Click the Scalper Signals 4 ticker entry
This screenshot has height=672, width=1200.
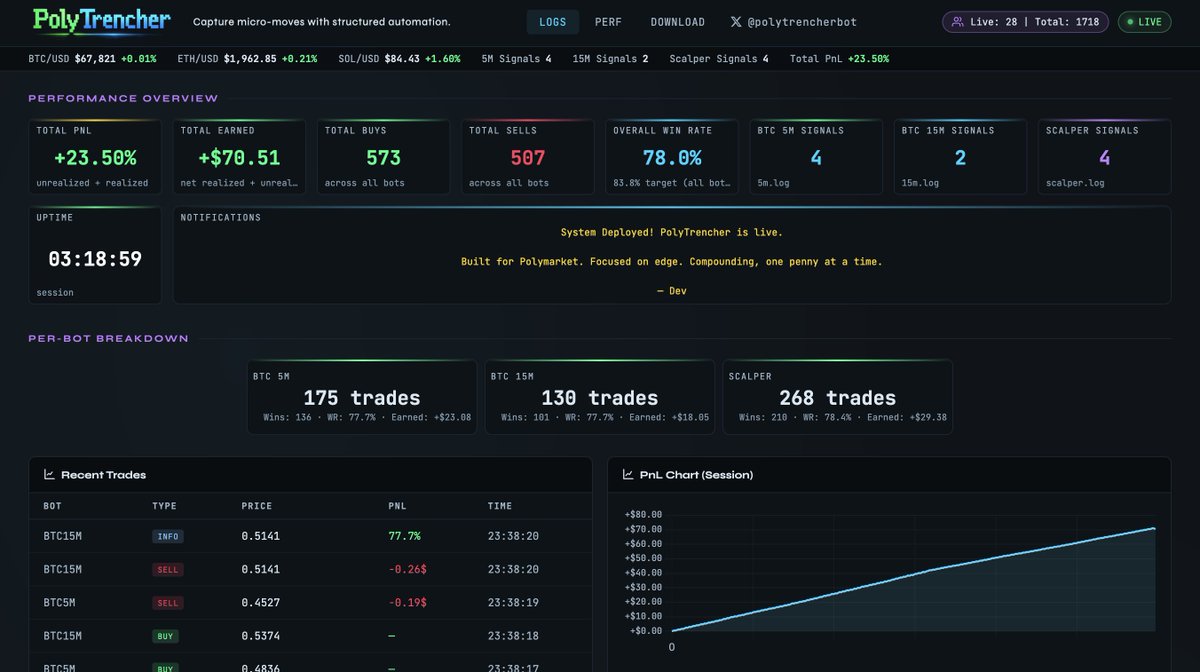coord(719,59)
